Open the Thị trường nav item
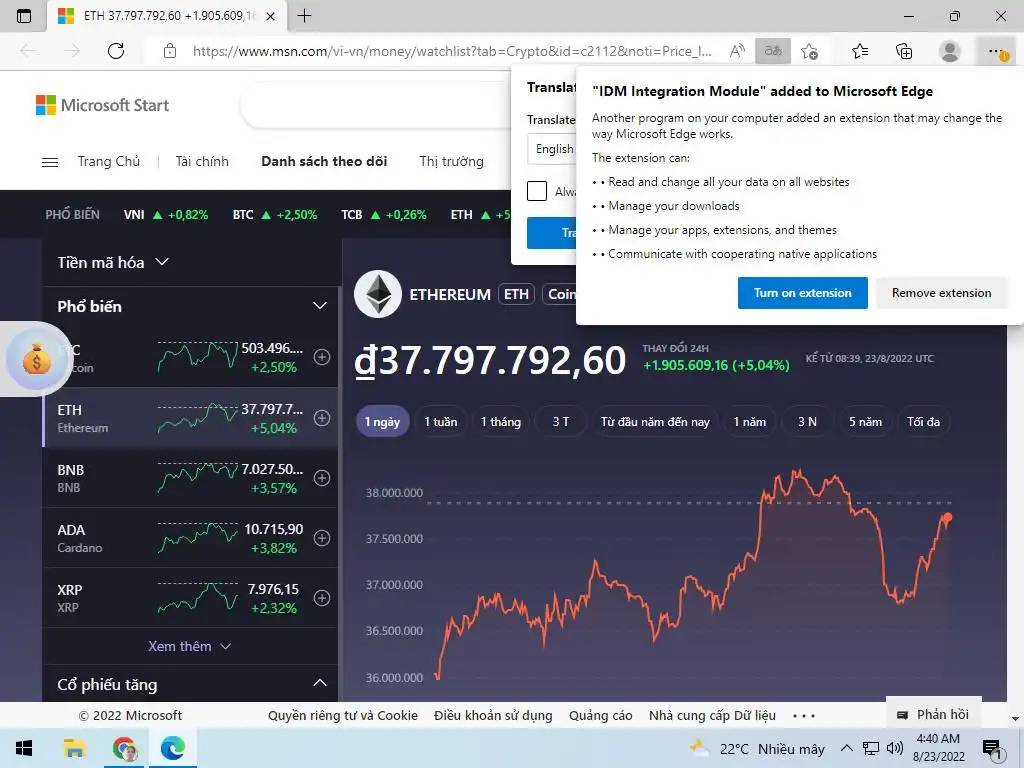 pyautogui.click(x=451, y=161)
